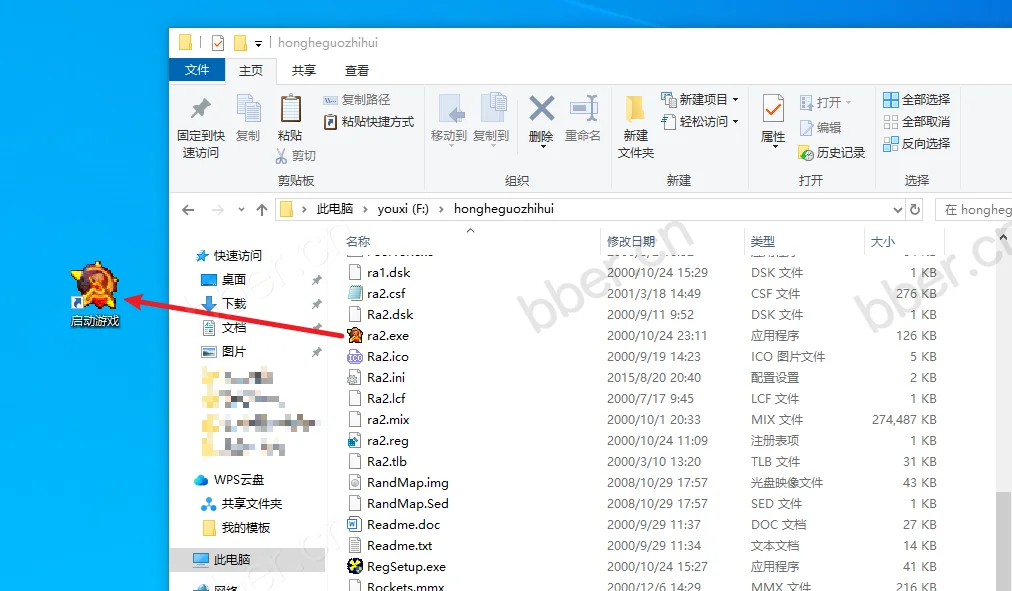Click the Forward navigation arrow

pos(218,210)
